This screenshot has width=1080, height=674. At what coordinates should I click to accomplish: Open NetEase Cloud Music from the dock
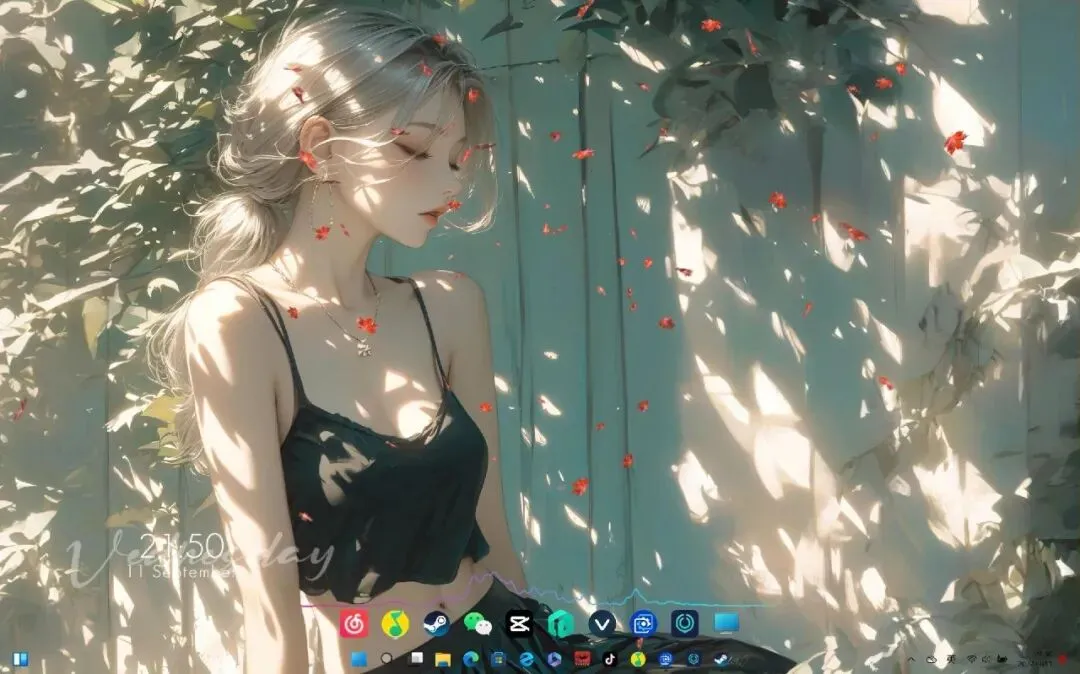[354, 623]
